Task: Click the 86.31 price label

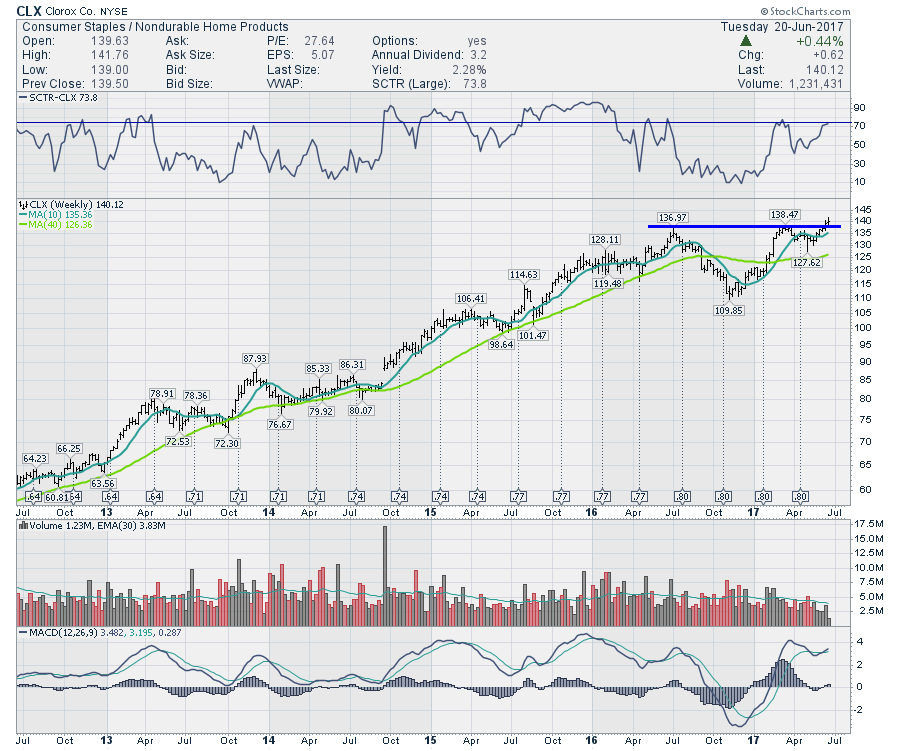Action: (352, 365)
